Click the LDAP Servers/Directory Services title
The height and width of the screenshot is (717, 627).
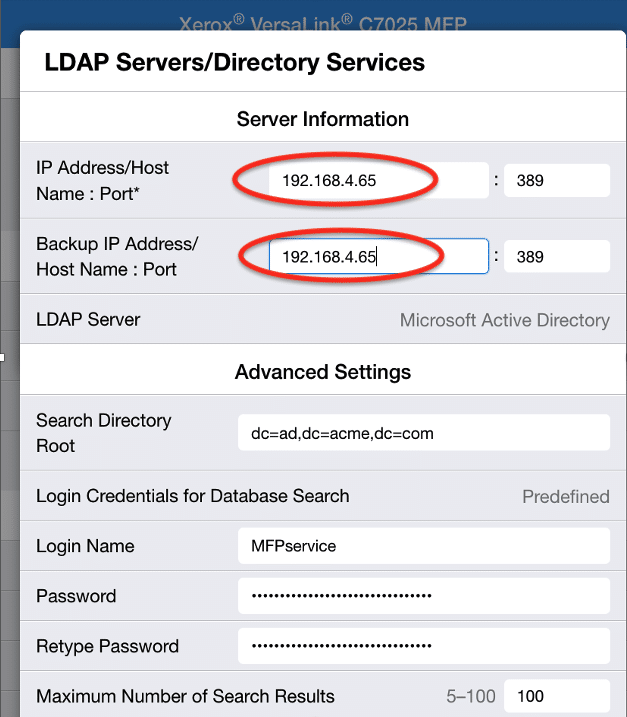point(234,62)
